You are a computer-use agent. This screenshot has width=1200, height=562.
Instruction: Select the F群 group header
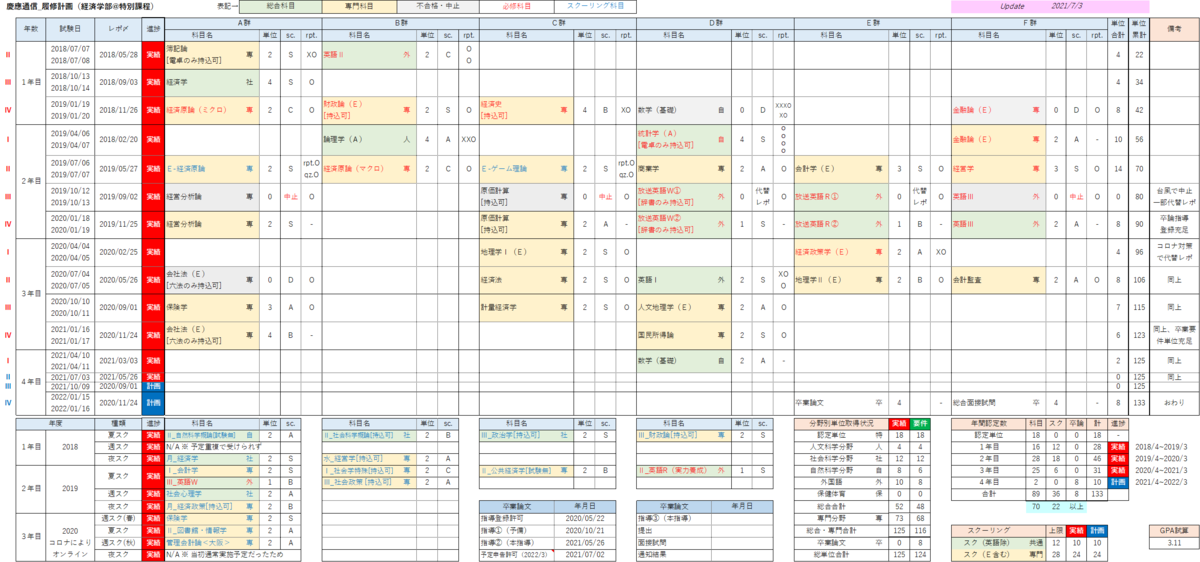pyautogui.click(x=1028, y=21)
